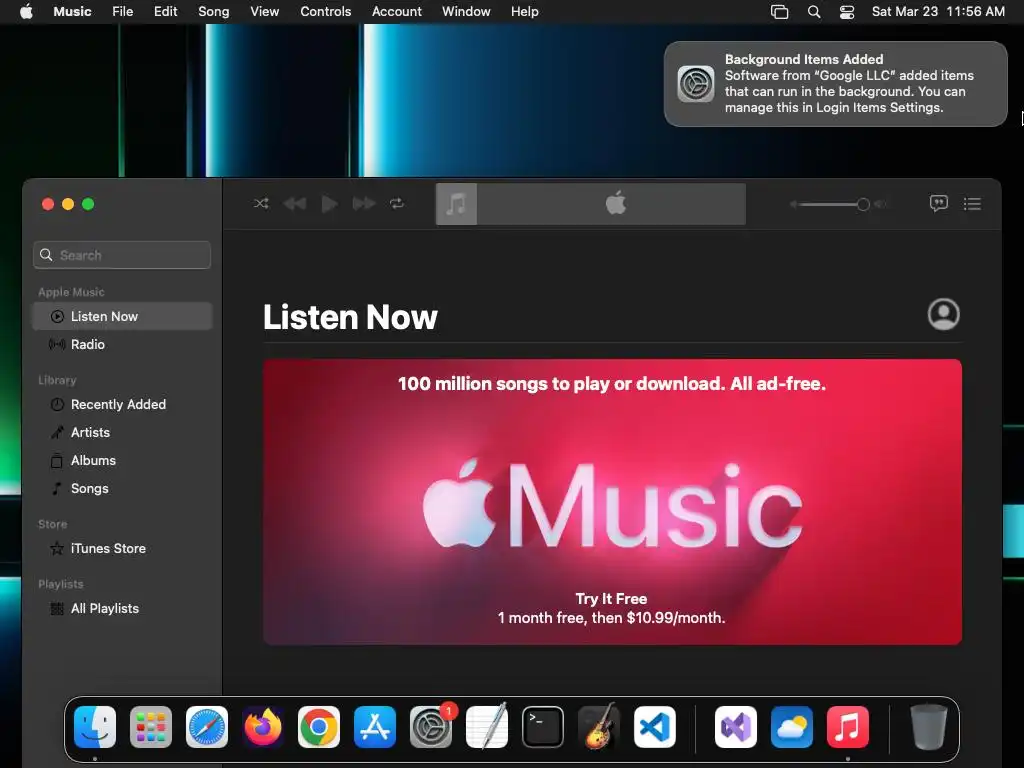Viewport: 1024px width, 768px height.
Task: Show the Playing Next queue list icon
Action: [x=972, y=204]
